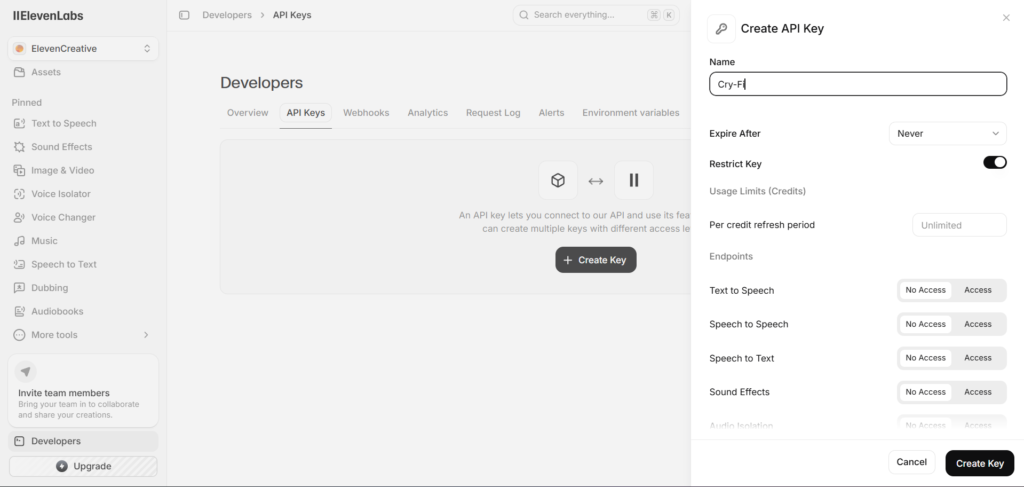
Task: Click the cube icon in the API keys illustration
Action: point(558,180)
